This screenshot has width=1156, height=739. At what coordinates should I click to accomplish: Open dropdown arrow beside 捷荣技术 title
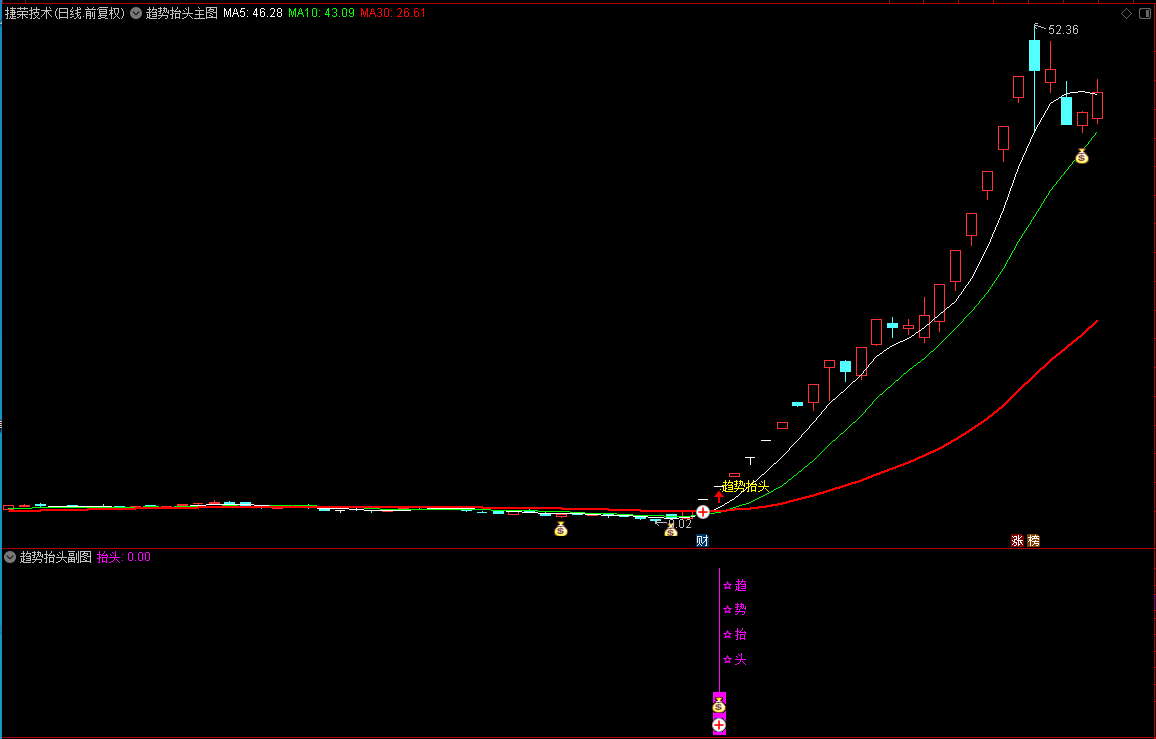136,13
